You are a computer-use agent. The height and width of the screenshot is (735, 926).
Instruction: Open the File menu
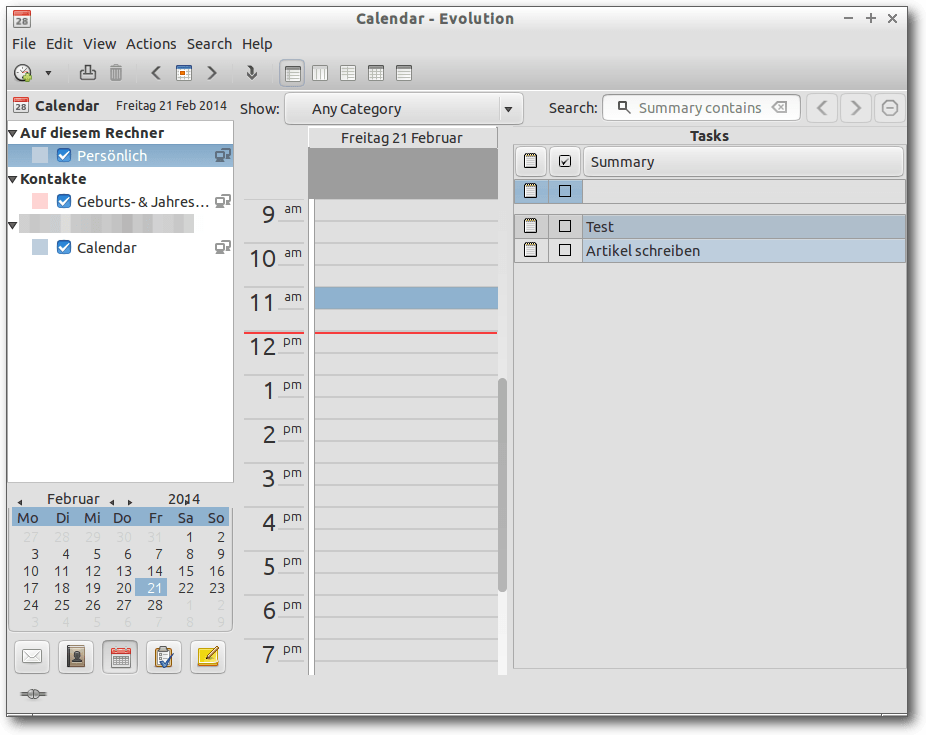(x=24, y=44)
